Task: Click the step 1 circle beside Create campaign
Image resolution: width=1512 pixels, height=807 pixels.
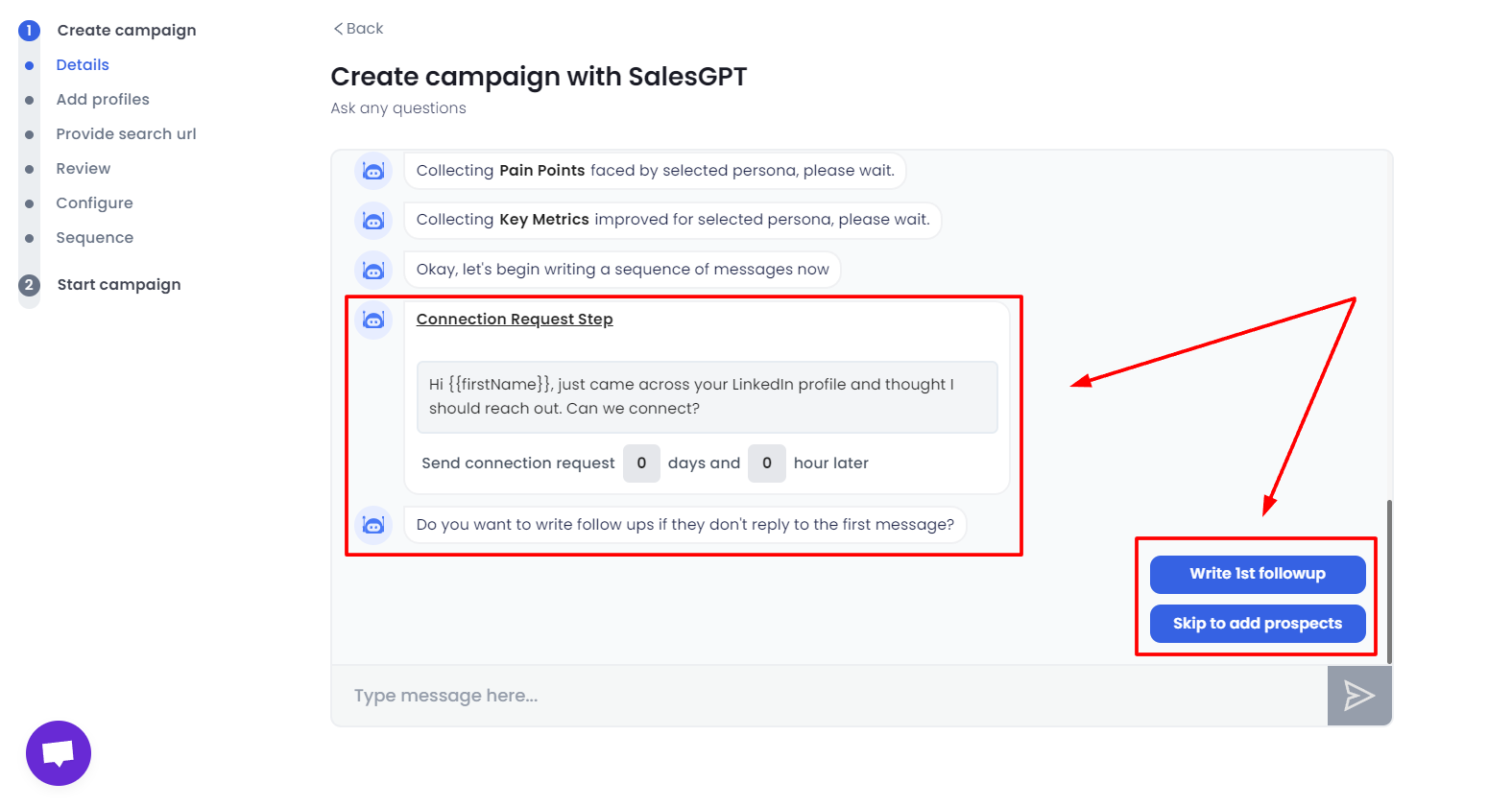Action: pos(29,30)
